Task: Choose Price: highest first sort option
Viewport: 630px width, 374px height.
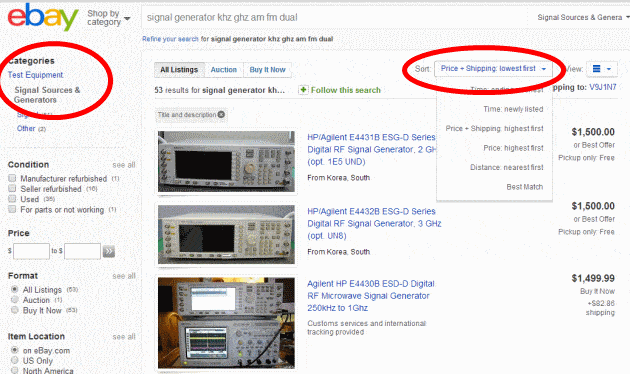Action: click(513, 148)
